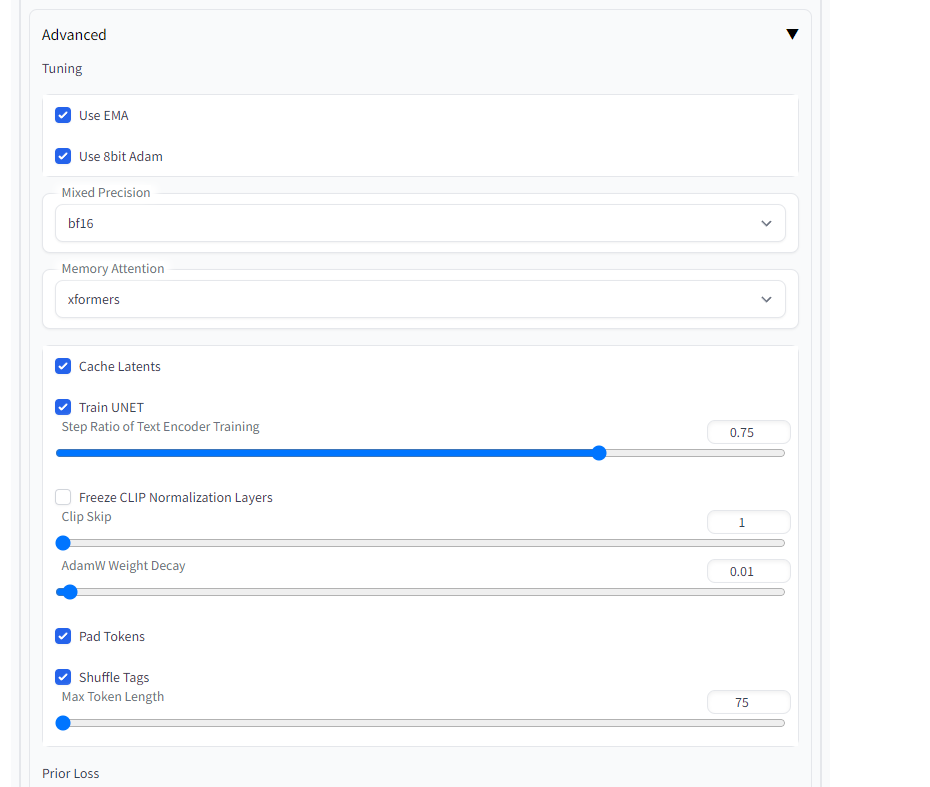Disable Shuffle Tags
The height and width of the screenshot is (787, 930).
pyautogui.click(x=63, y=677)
